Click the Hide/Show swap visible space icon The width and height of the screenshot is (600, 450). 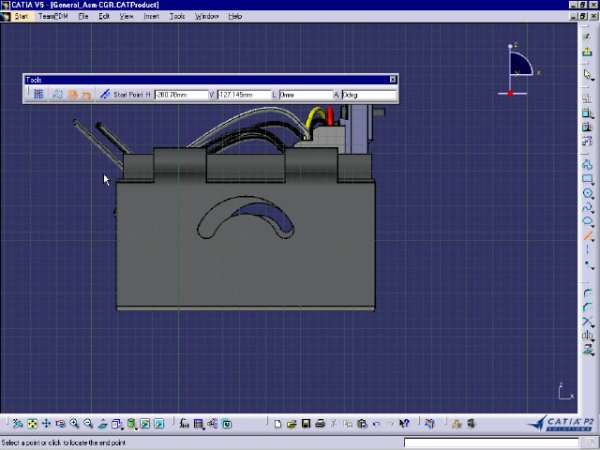[x=160, y=424]
